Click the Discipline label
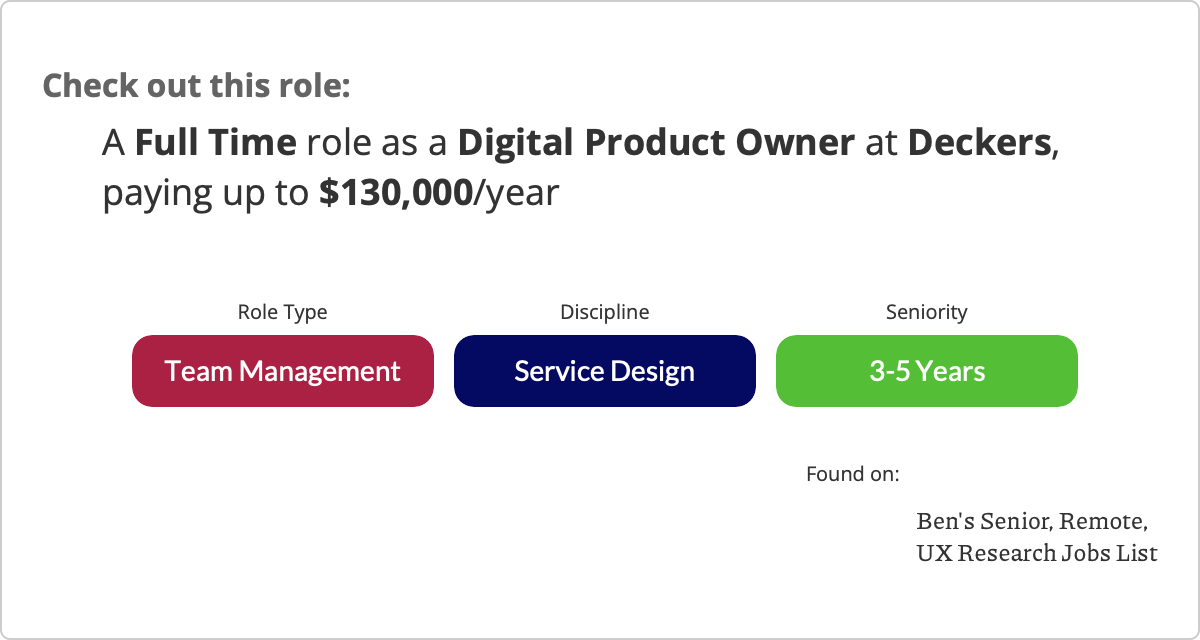The width and height of the screenshot is (1200, 640). 604,312
